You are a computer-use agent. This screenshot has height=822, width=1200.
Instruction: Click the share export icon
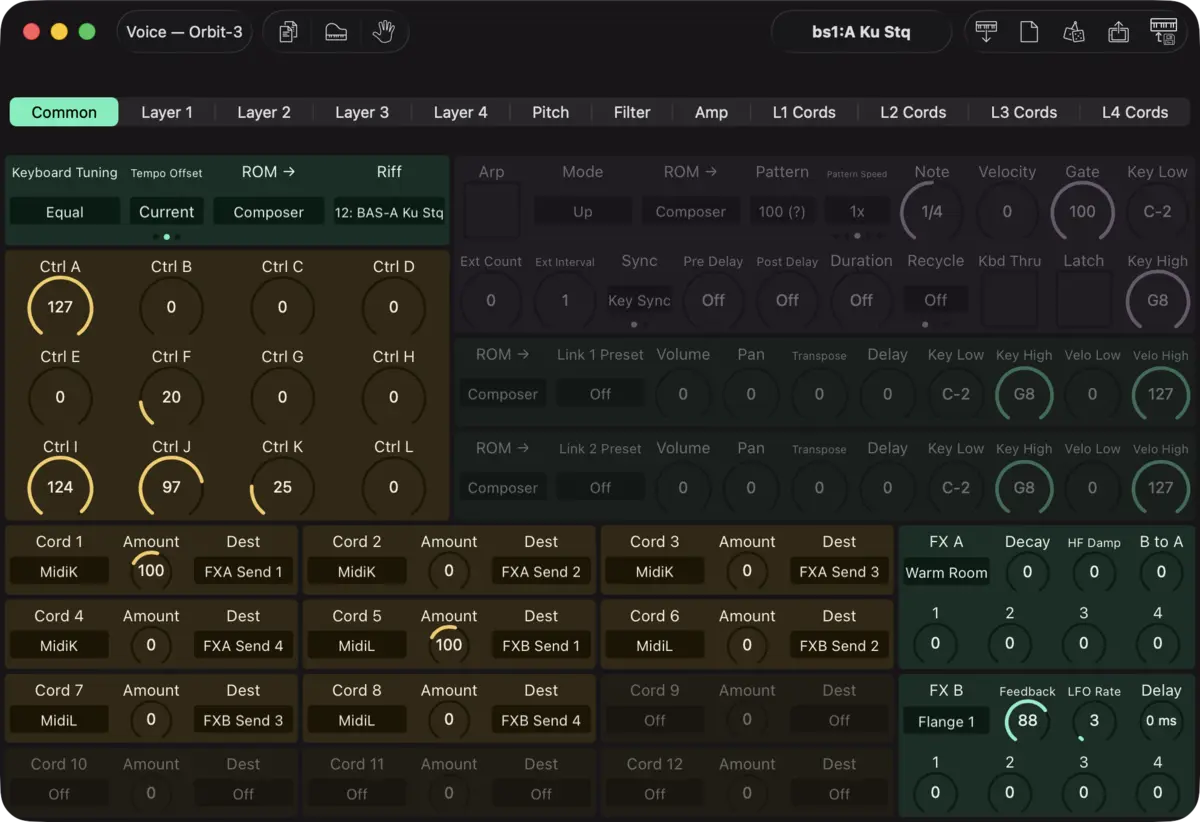pos(1118,32)
